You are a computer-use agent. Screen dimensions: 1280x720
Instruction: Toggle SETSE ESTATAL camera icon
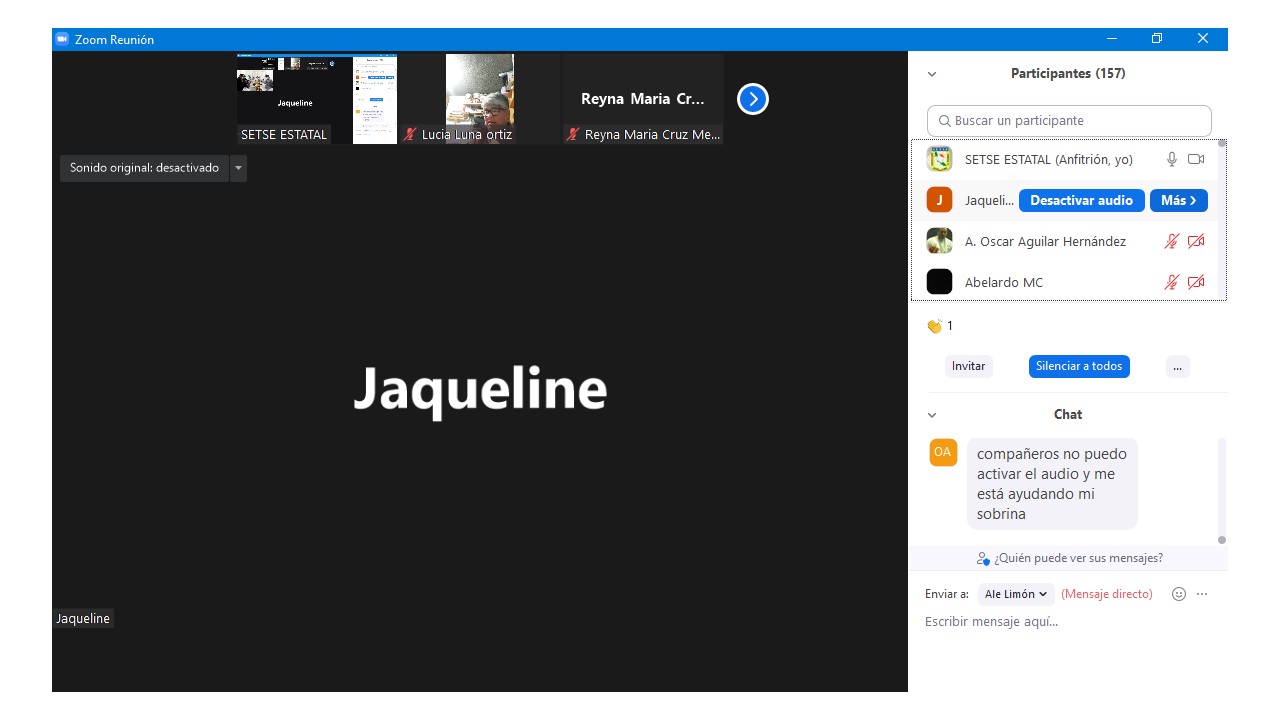[x=1196, y=159]
